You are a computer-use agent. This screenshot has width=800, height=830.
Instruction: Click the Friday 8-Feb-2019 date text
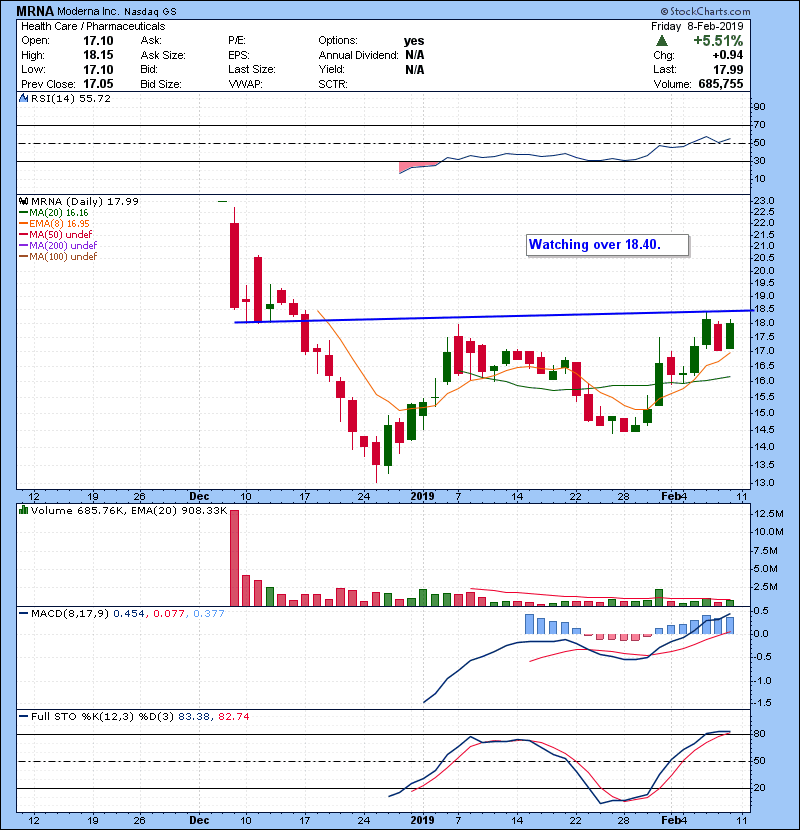(697, 26)
